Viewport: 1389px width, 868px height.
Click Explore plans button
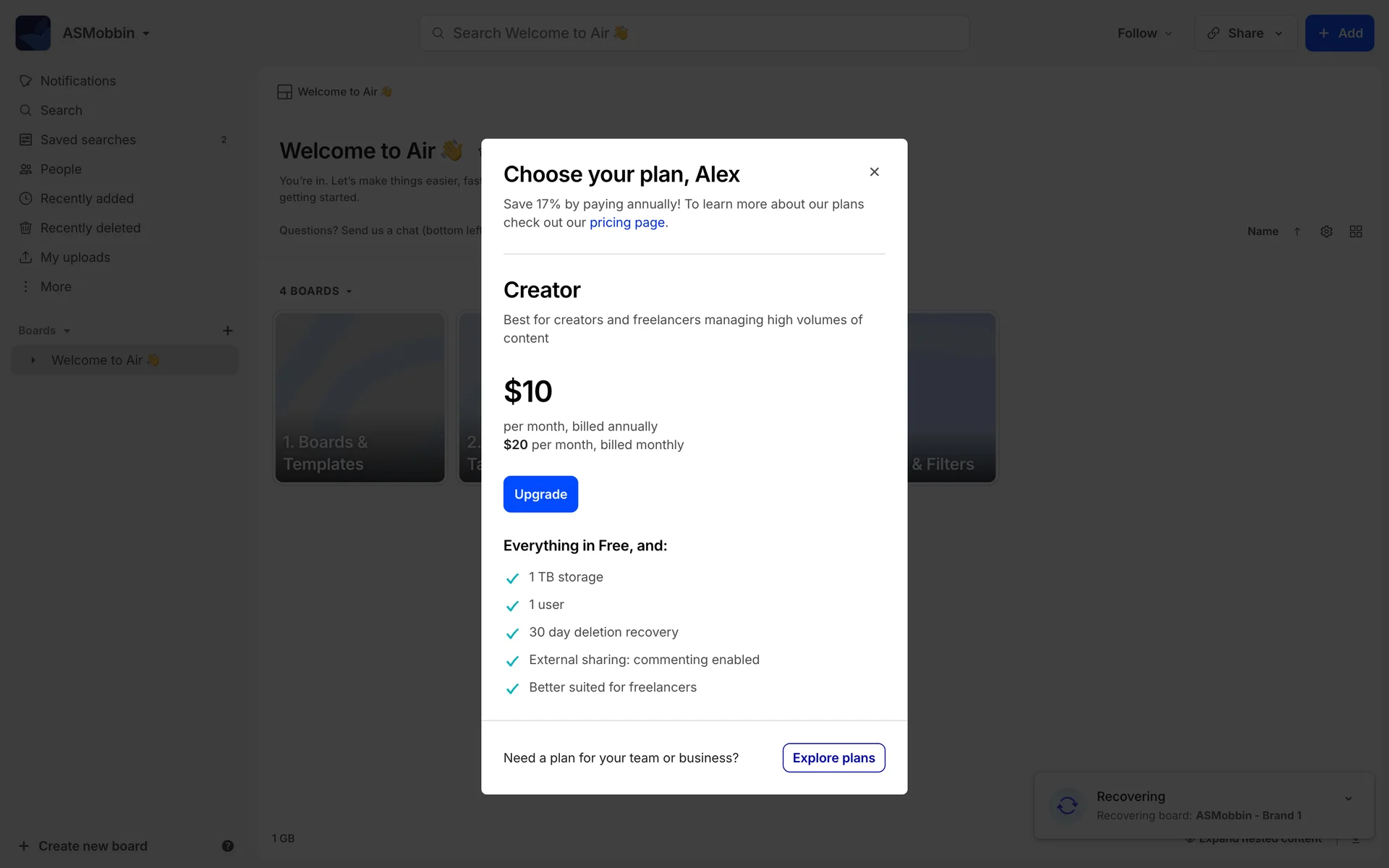pos(833,757)
